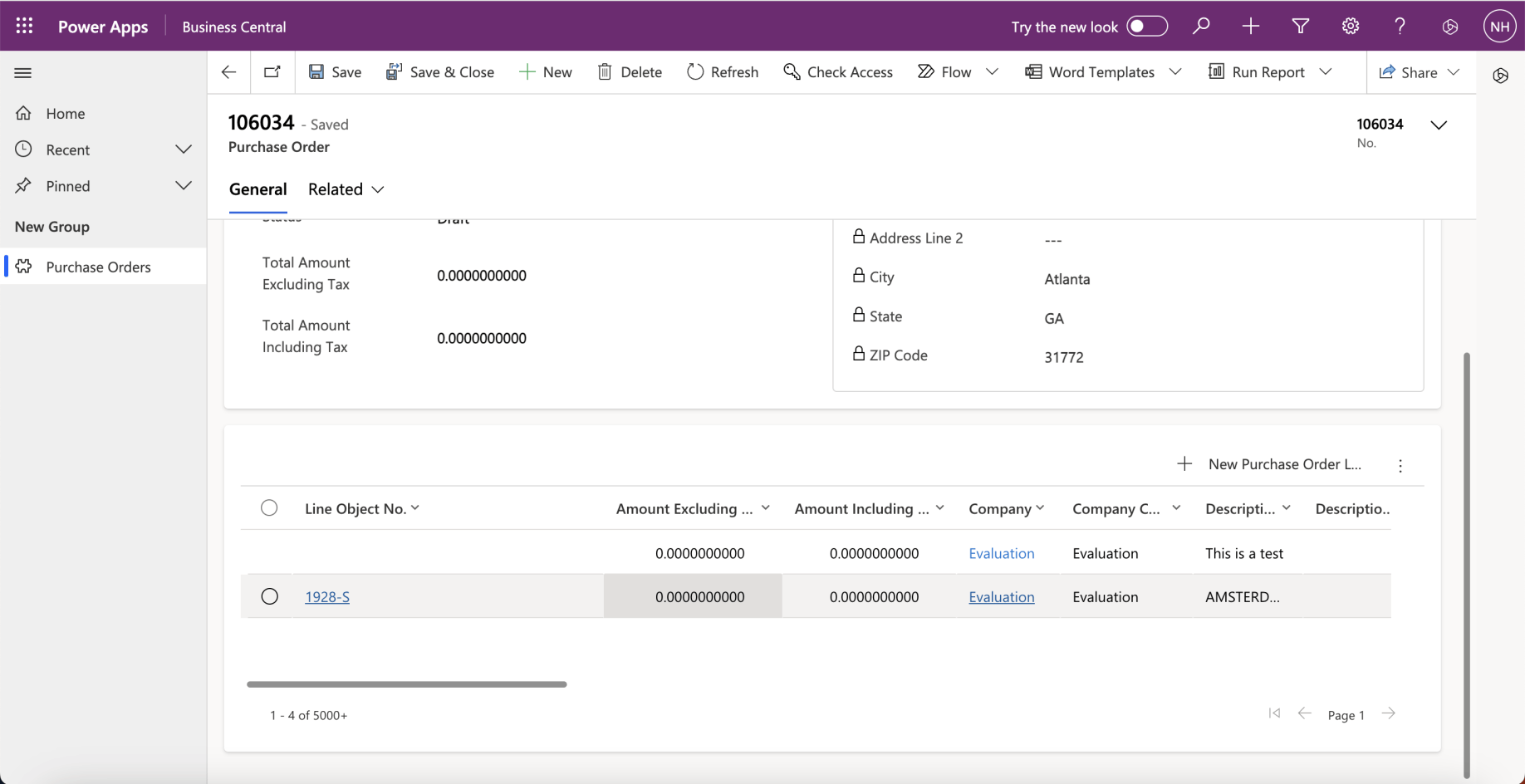Click the question mark help icon
1525x784 pixels.
pyautogui.click(x=1400, y=26)
